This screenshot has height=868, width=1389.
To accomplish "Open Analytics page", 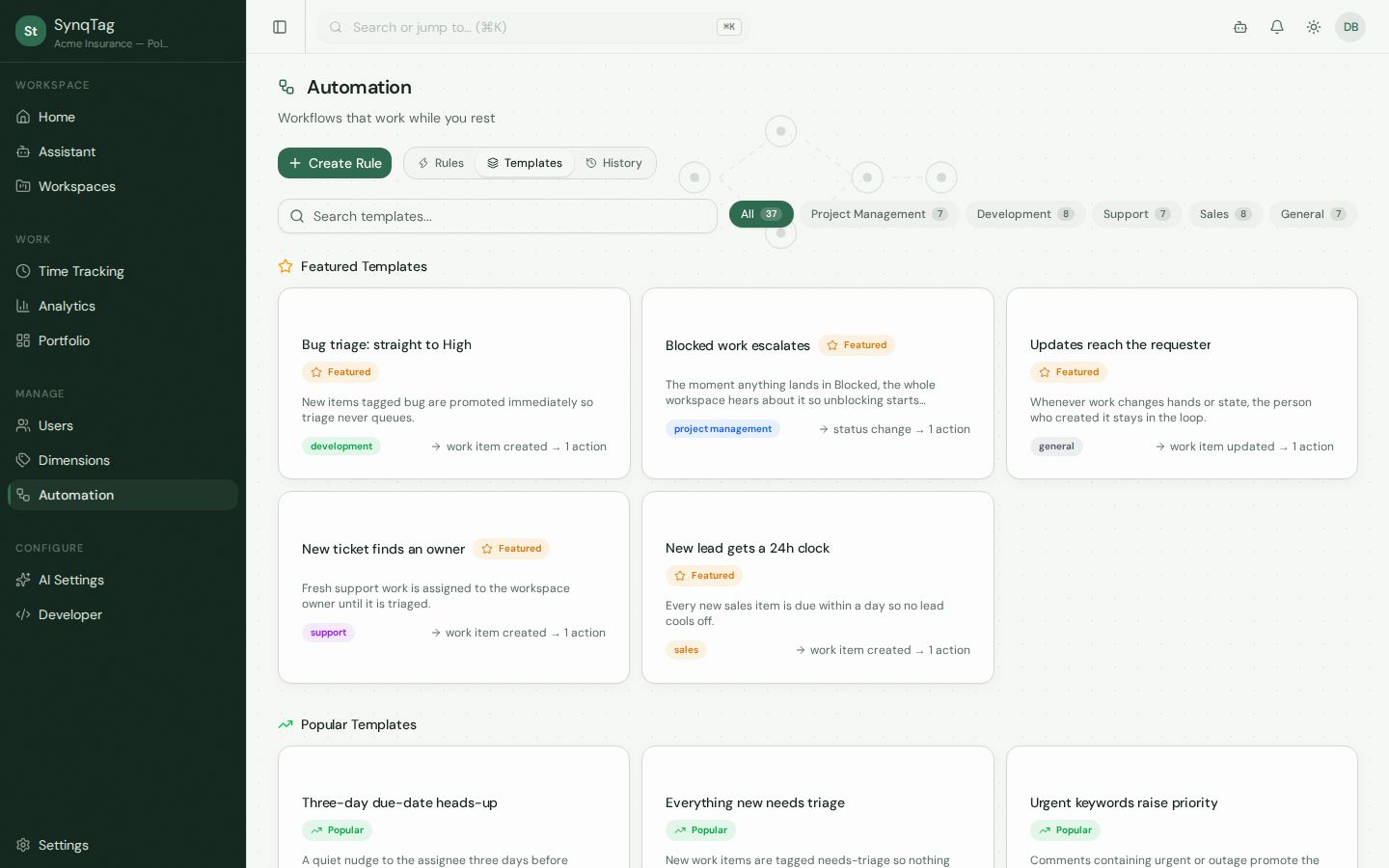I will [123, 306].
